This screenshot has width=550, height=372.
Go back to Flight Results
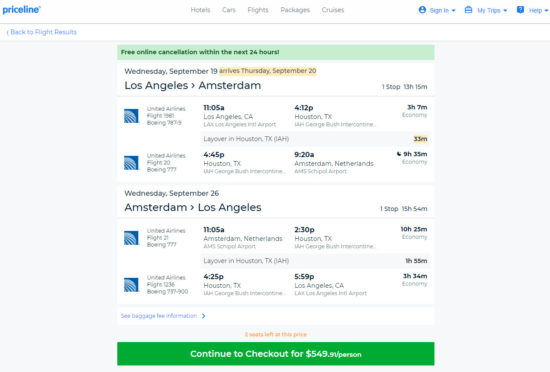[42, 32]
